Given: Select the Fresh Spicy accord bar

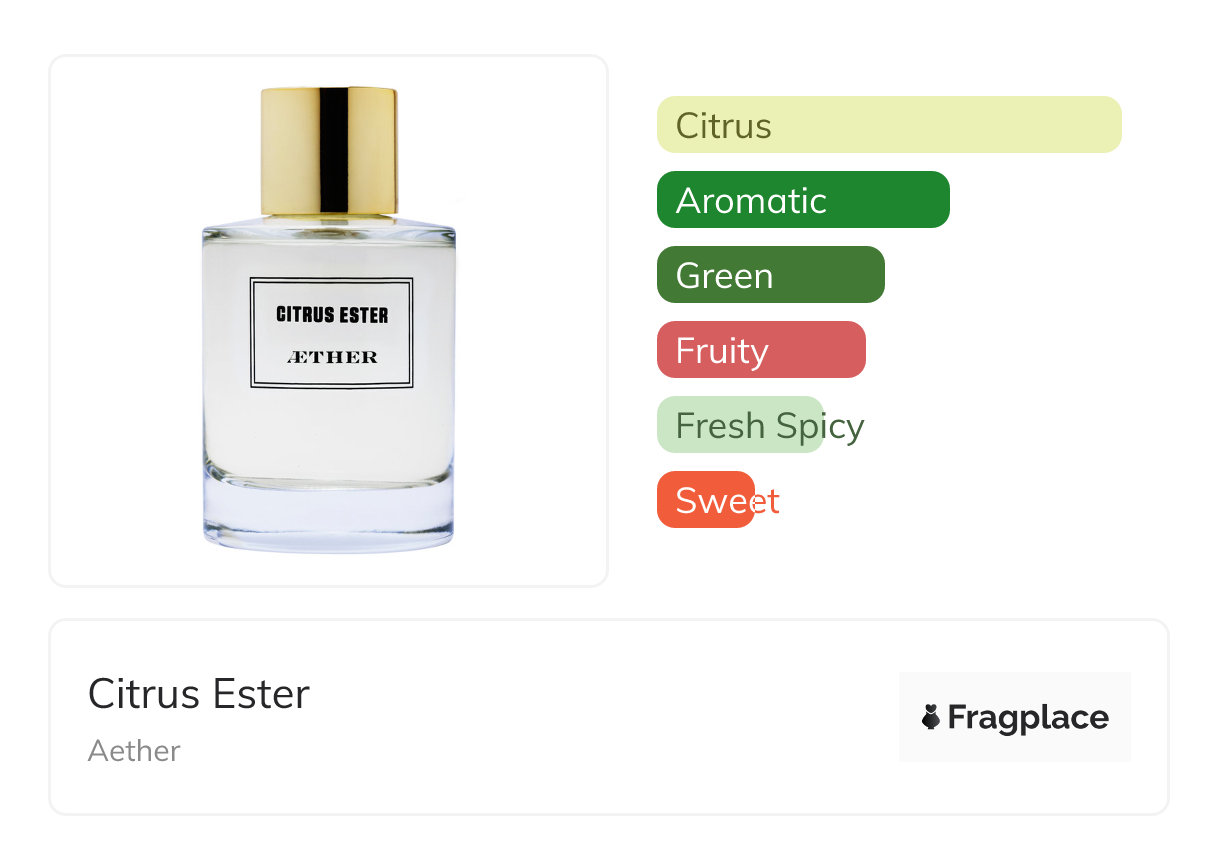Looking at the screenshot, I should 740,425.
